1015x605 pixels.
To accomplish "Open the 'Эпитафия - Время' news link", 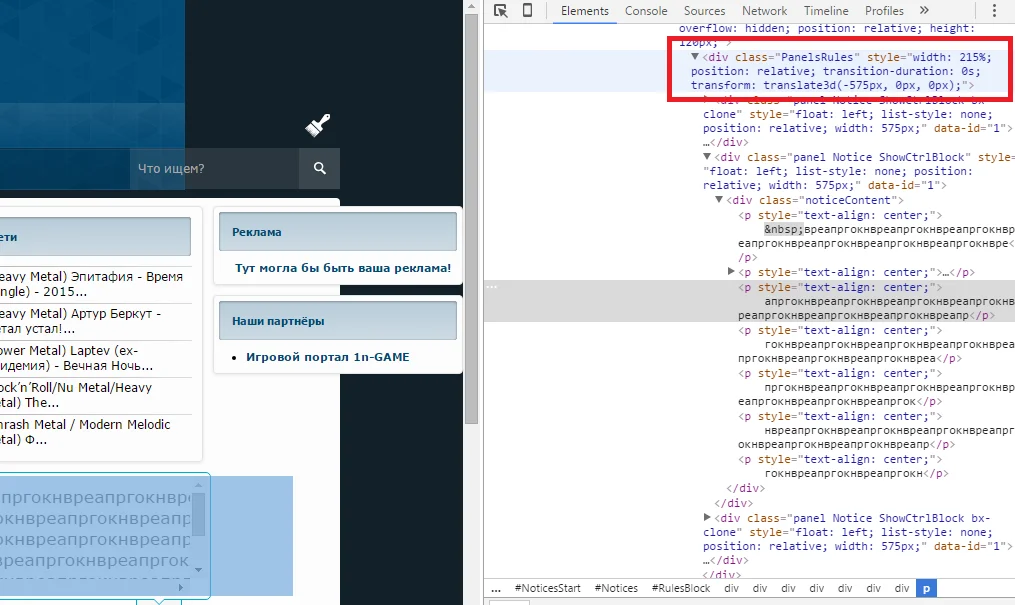I will pyautogui.click(x=91, y=284).
